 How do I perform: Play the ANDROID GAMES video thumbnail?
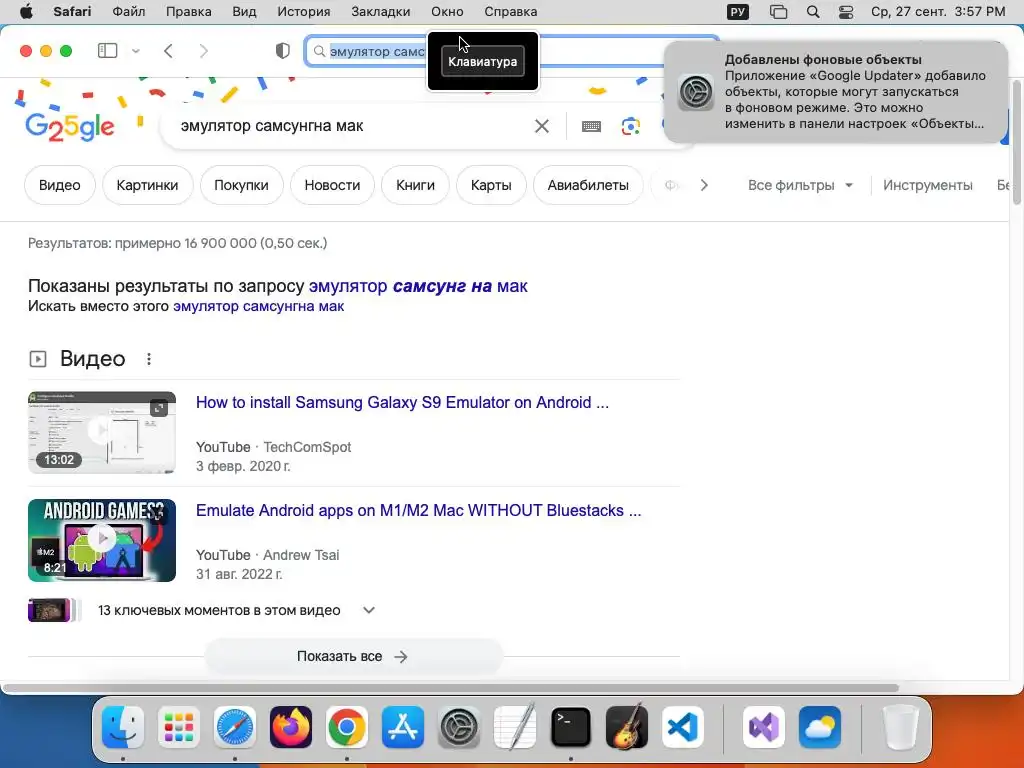click(102, 541)
